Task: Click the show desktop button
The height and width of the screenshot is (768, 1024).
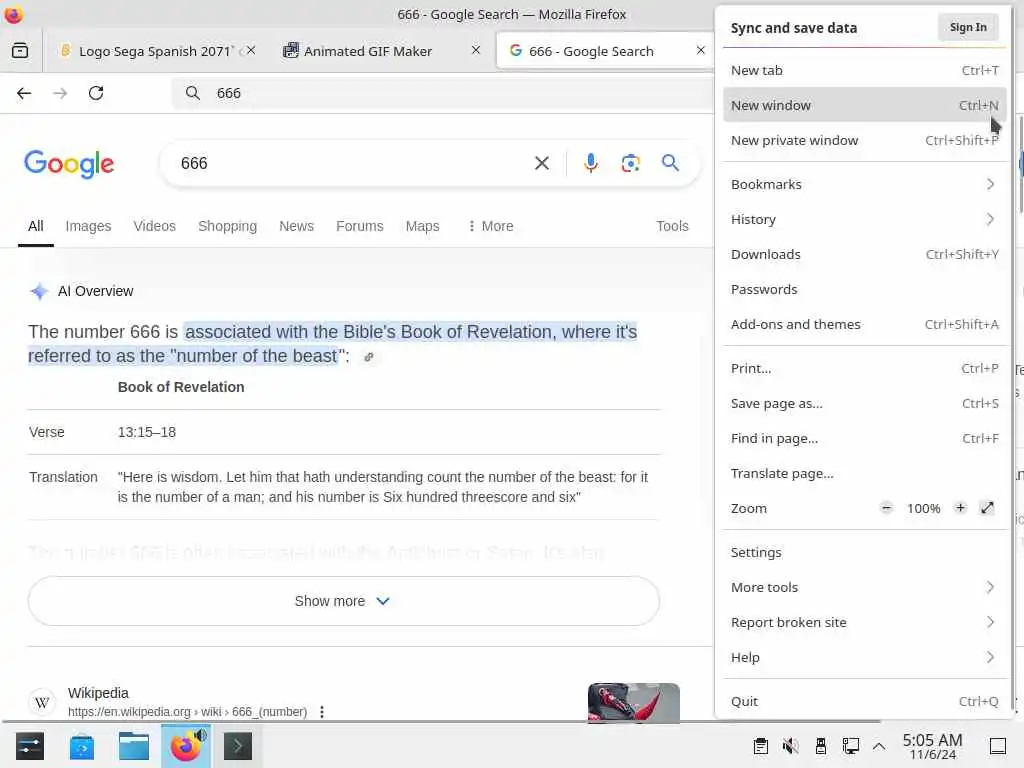Action: 998,746
